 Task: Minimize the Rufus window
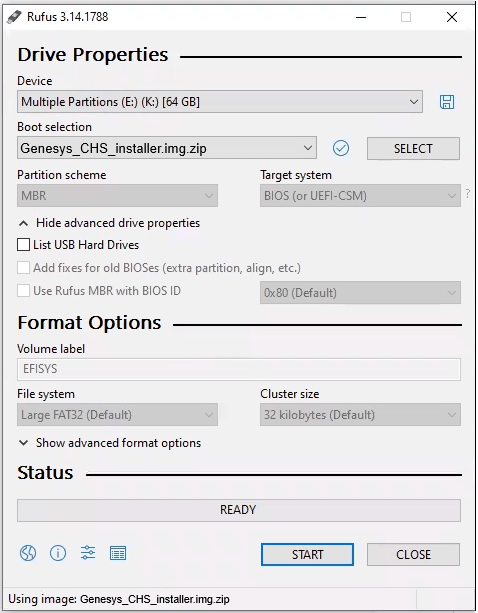click(x=361, y=17)
